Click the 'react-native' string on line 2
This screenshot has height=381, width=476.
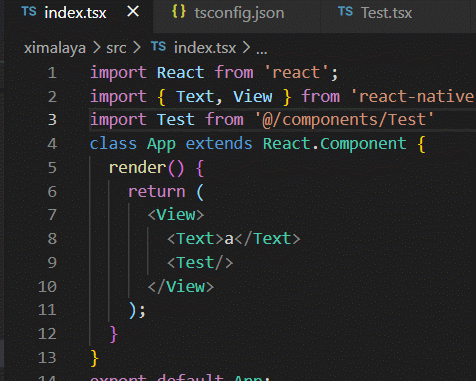coord(413,97)
